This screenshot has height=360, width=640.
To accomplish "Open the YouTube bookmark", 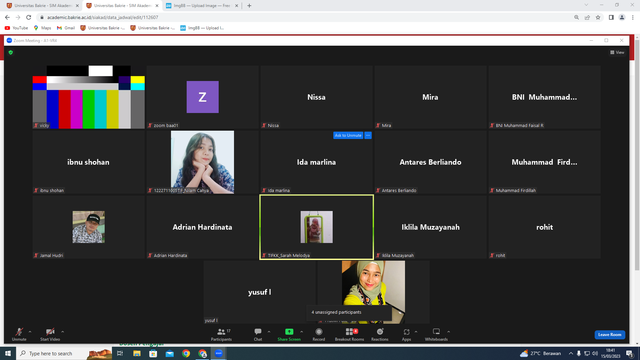I will coord(16,28).
